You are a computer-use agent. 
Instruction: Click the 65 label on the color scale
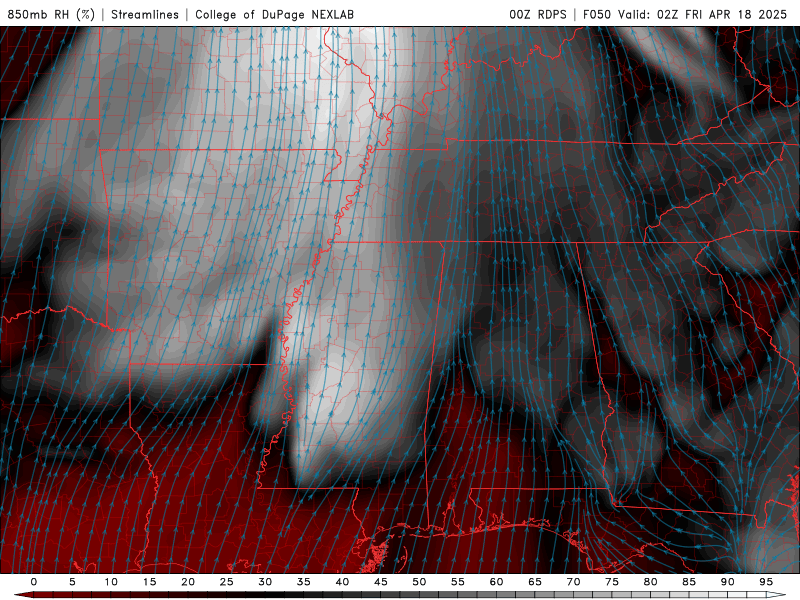pos(535,582)
